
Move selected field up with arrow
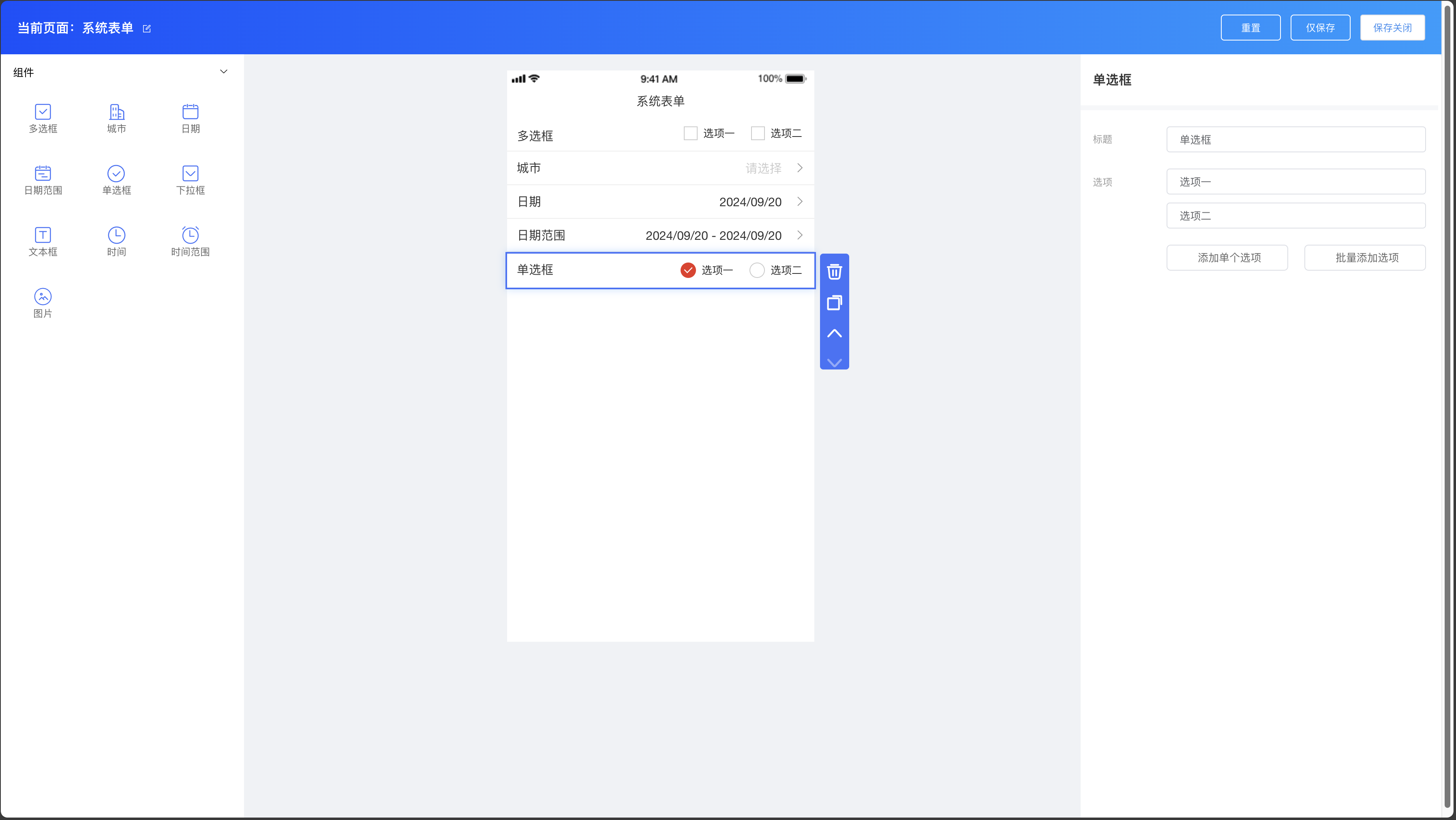[834, 334]
